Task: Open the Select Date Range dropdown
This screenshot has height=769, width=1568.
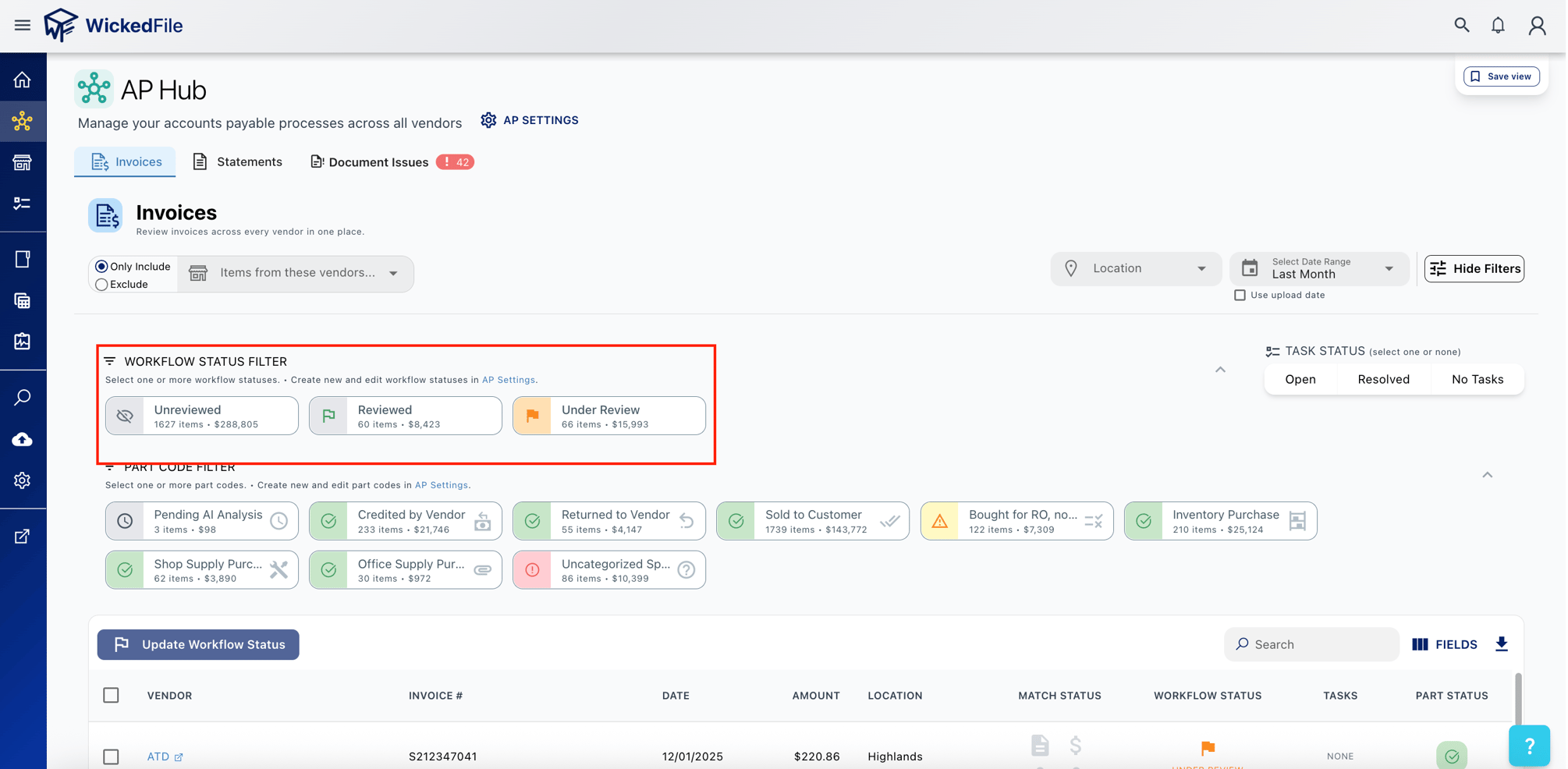Action: (x=1319, y=268)
